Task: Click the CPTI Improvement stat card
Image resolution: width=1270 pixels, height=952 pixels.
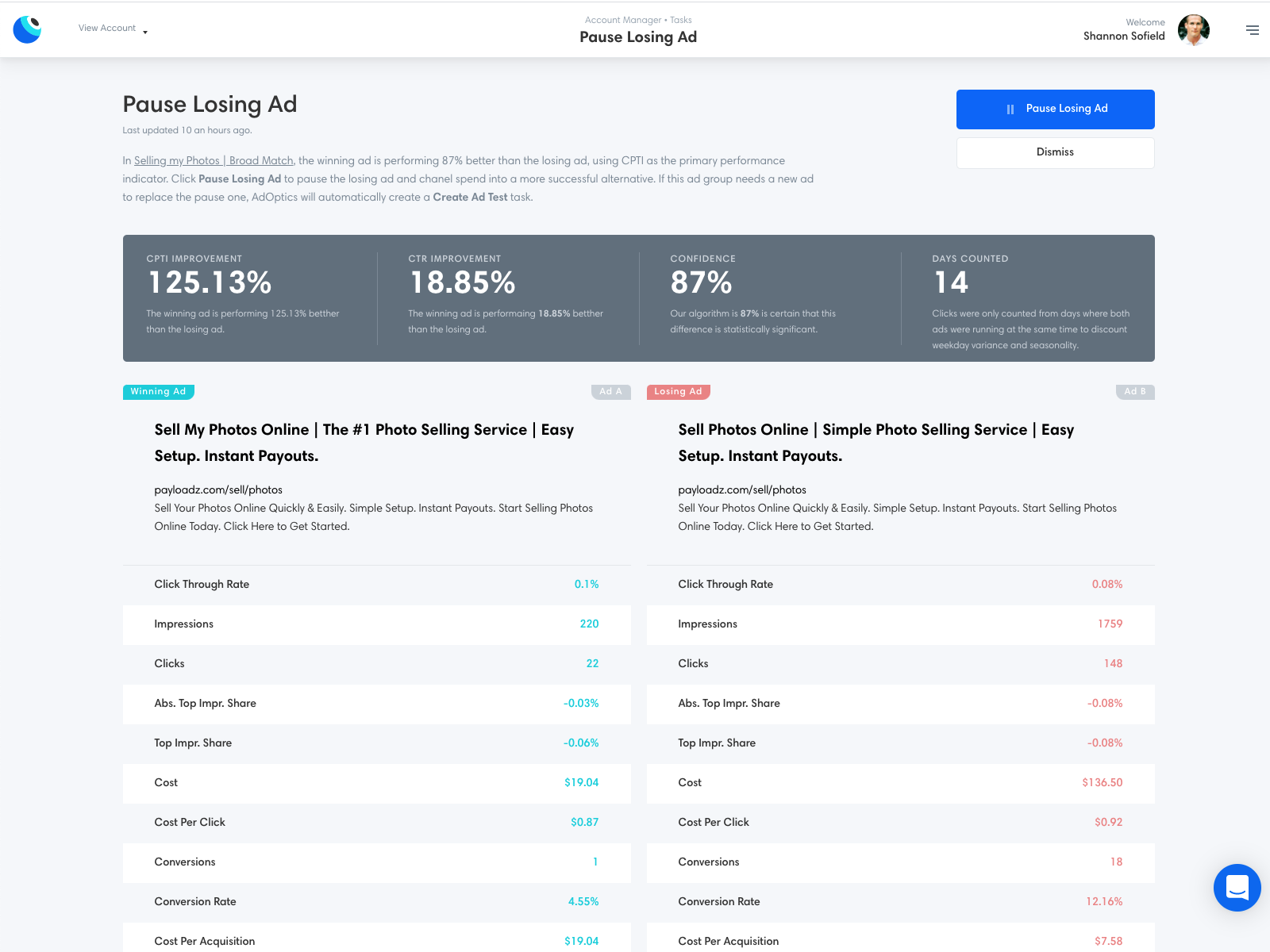Action: pos(250,297)
